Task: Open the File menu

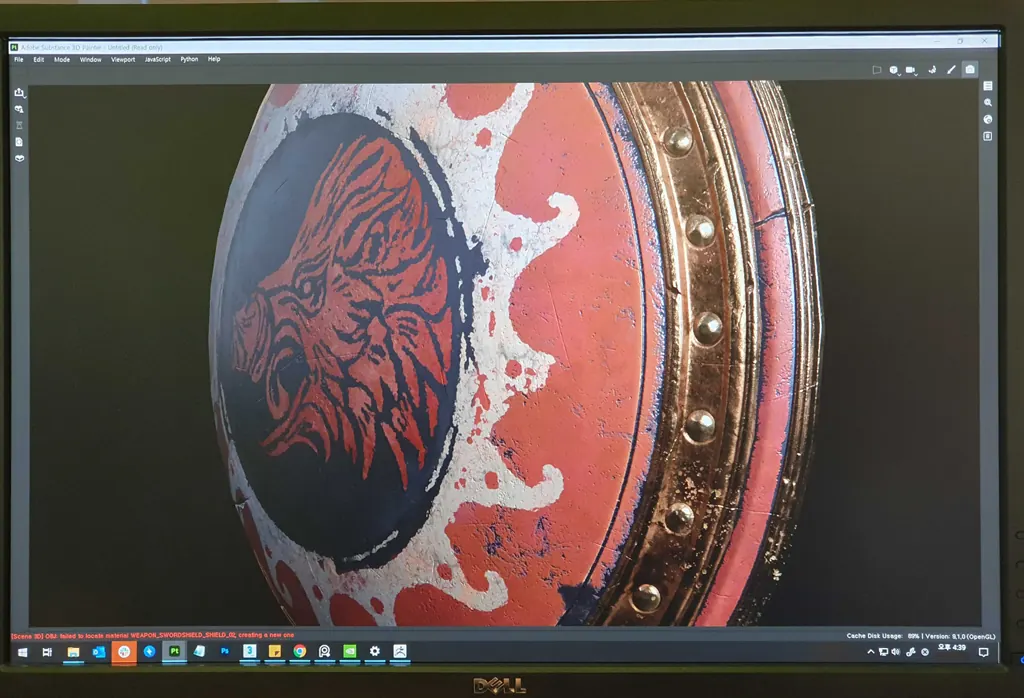Action: tap(19, 59)
